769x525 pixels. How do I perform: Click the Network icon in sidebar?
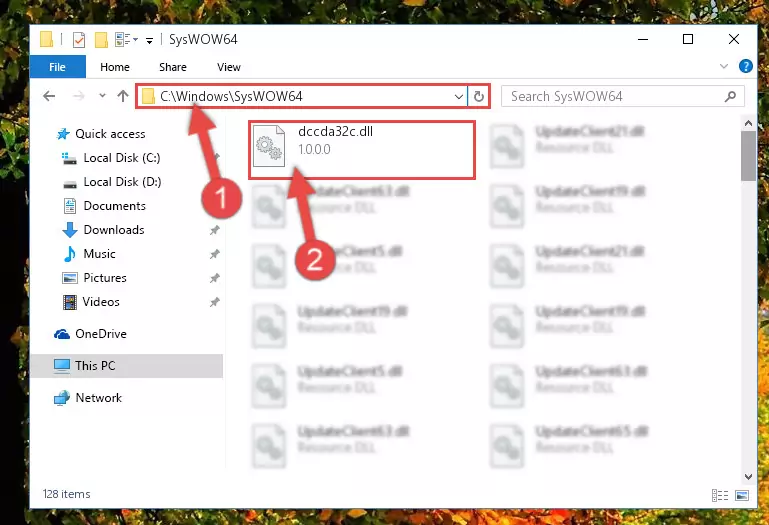tap(62, 398)
